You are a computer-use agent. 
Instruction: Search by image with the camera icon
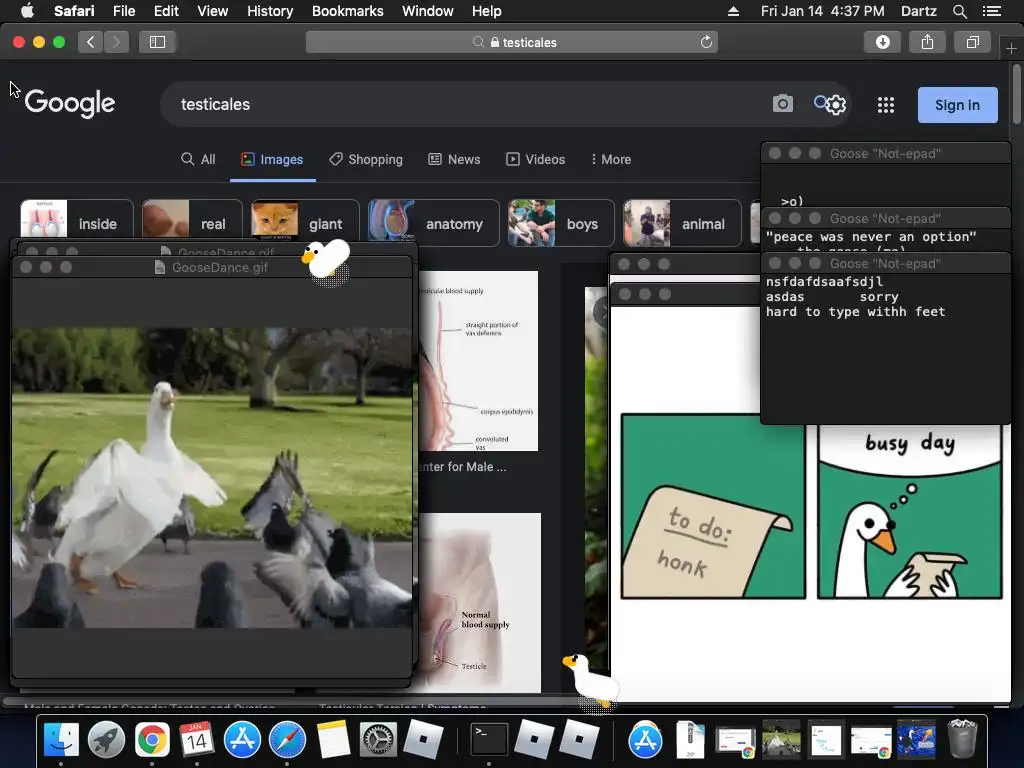[x=782, y=104]
